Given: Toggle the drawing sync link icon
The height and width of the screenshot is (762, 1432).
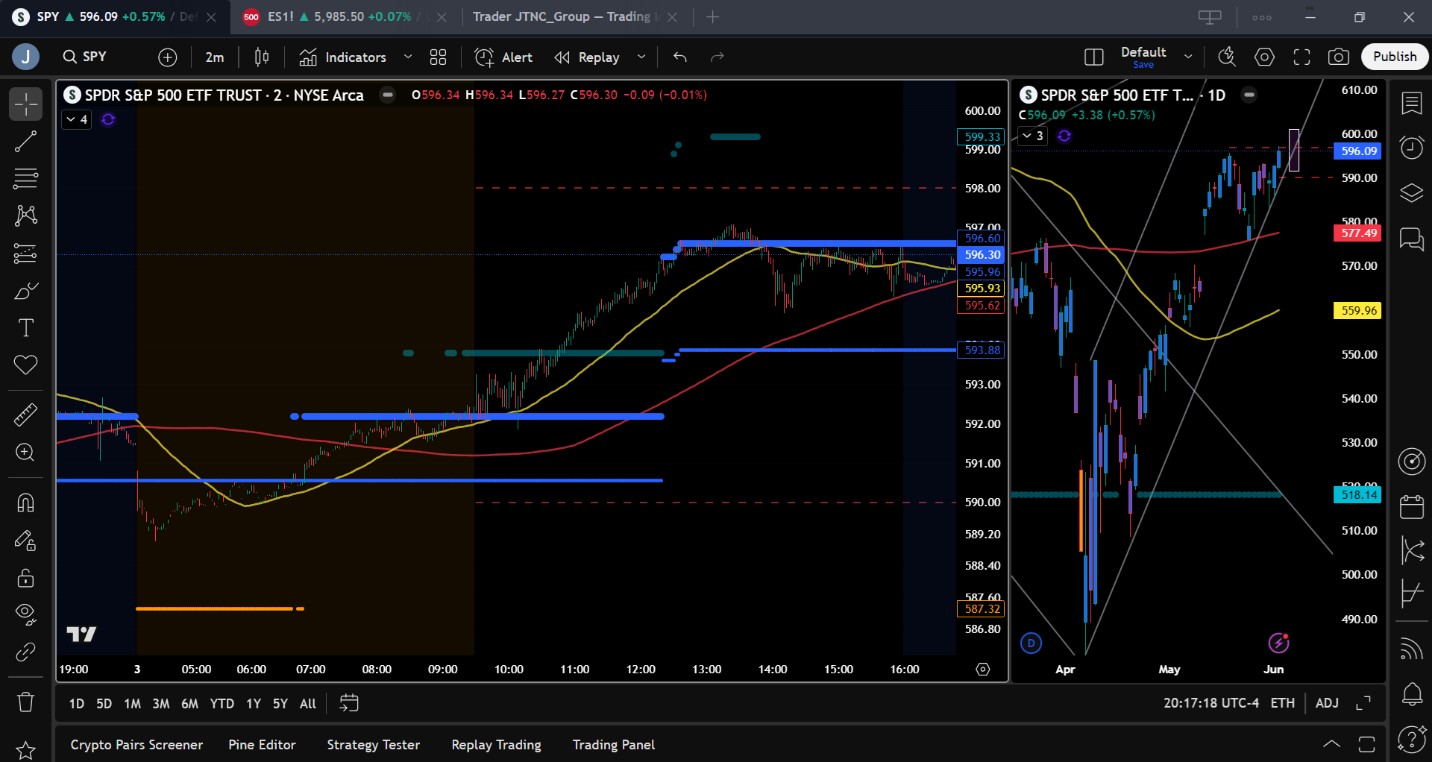Looking at the screenshot, I should tap(26, 652).
